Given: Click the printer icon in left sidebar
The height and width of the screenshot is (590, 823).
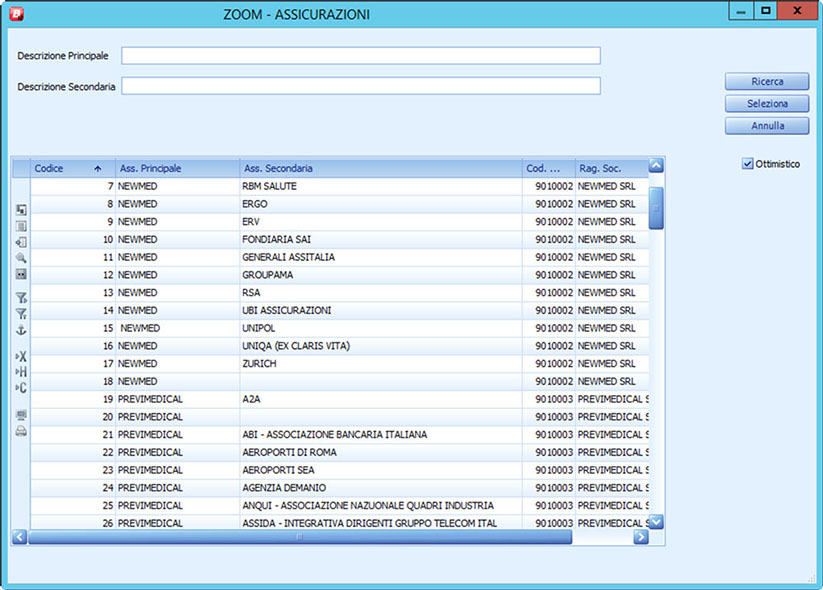Looking at the screenshot, I should 21,431.
